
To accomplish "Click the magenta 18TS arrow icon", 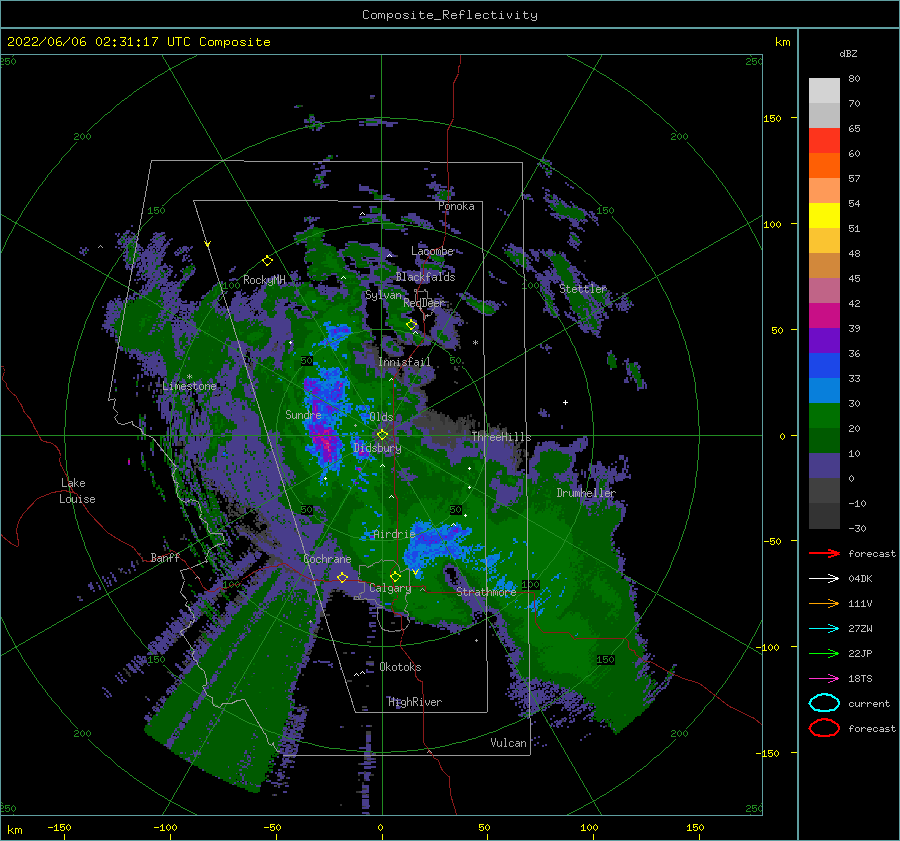I will coord(824,679).
